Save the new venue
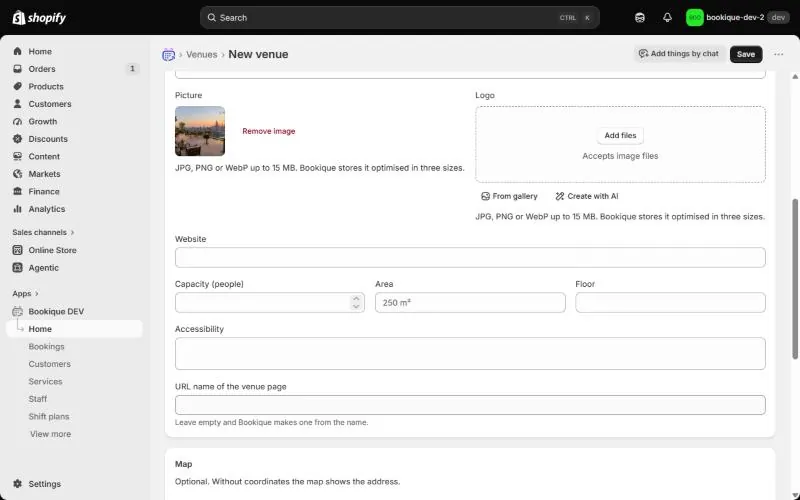This screenshot has width=800, height=500. pos(745,54)
